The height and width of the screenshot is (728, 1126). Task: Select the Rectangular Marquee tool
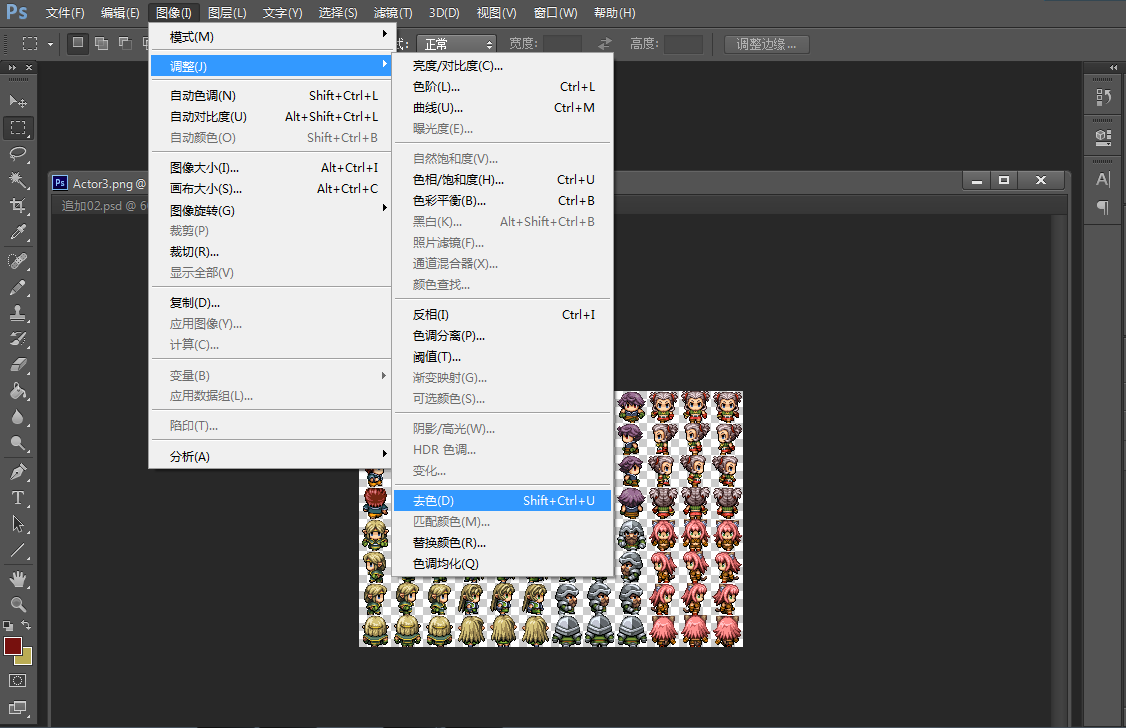[18, 128]
